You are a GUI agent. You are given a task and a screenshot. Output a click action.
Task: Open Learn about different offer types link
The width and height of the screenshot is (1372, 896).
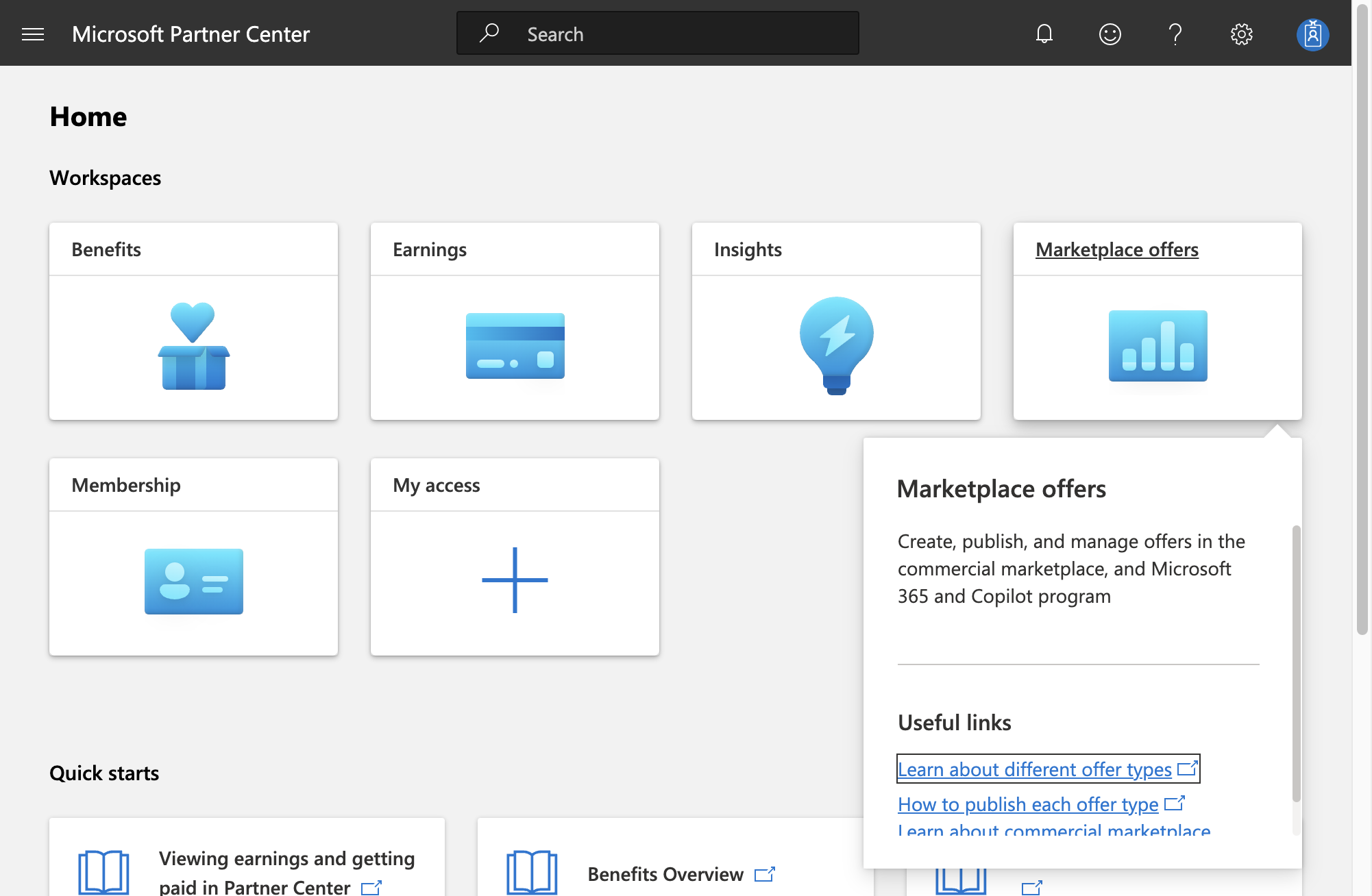tap(1048, 769)
